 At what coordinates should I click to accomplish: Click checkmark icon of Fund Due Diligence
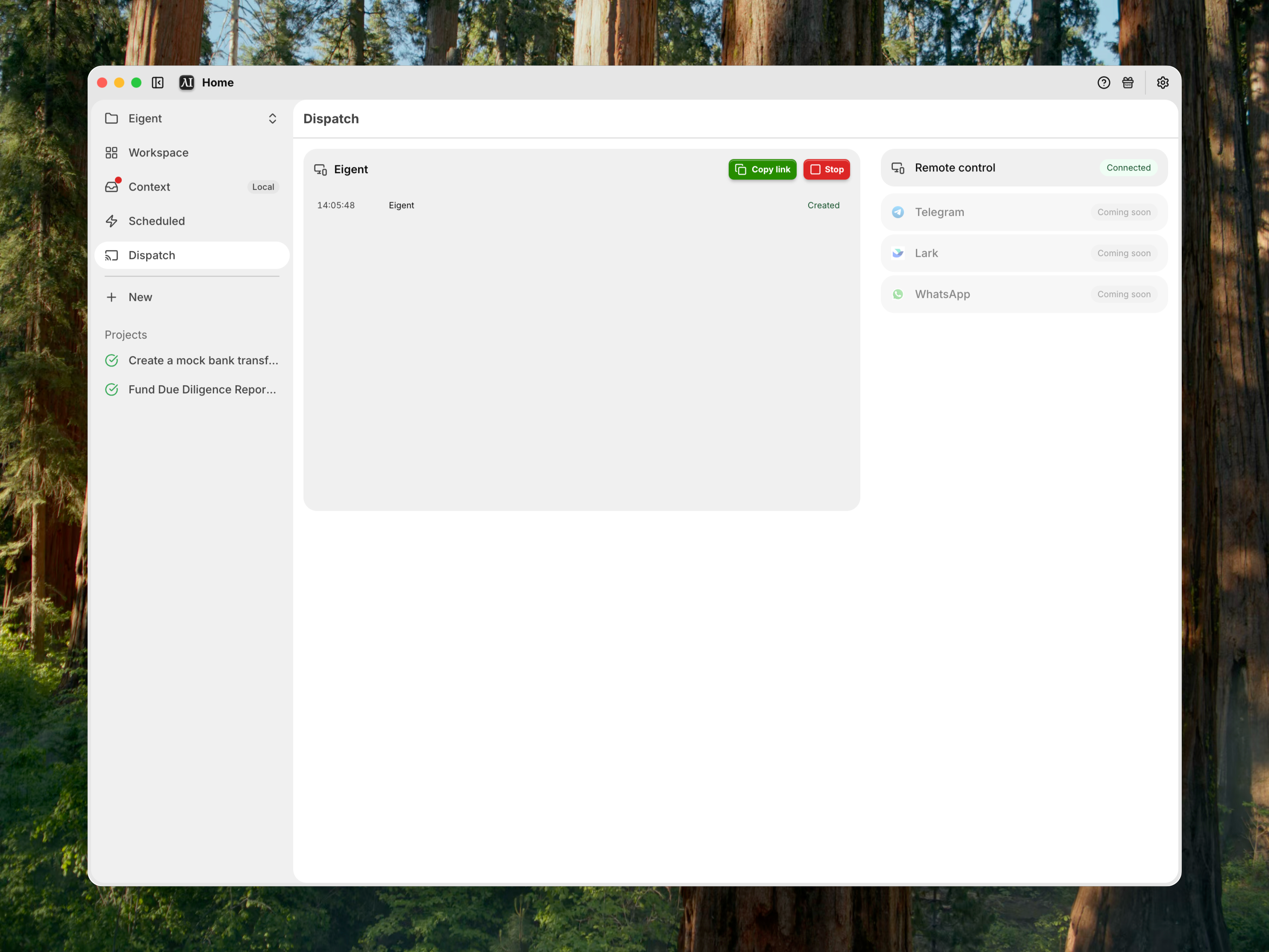(x=112, y=389)
